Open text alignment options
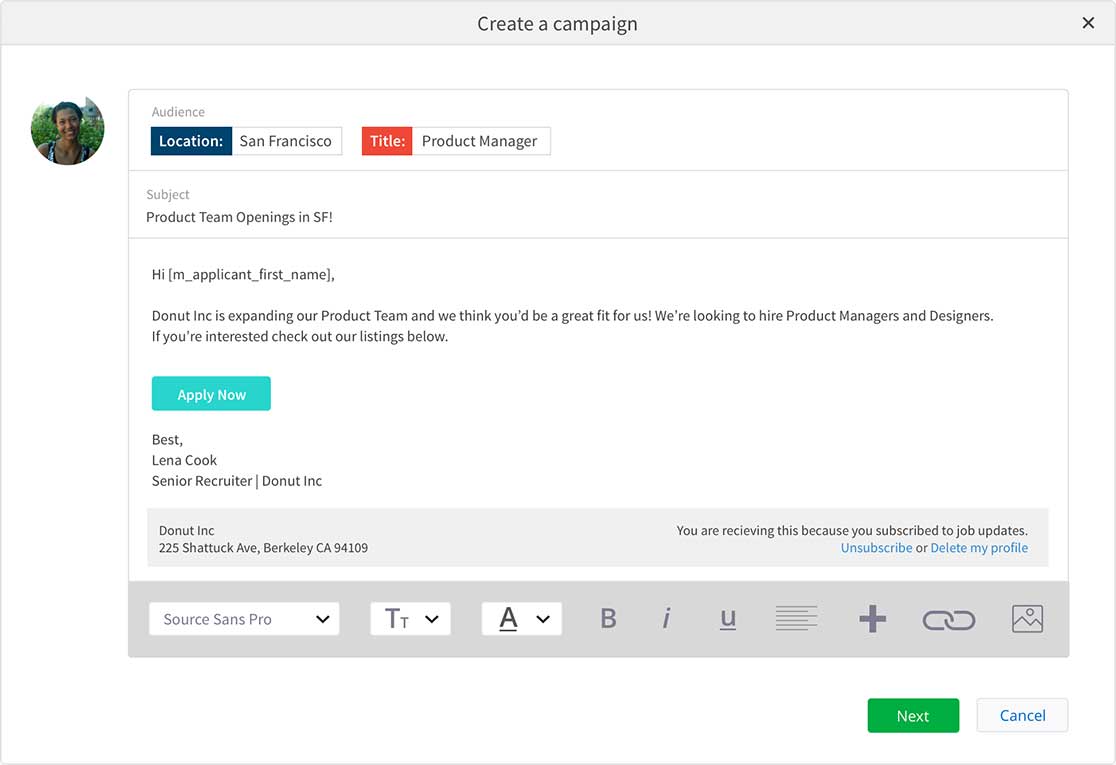1116x765 pixels. click(x=796, y=618)
